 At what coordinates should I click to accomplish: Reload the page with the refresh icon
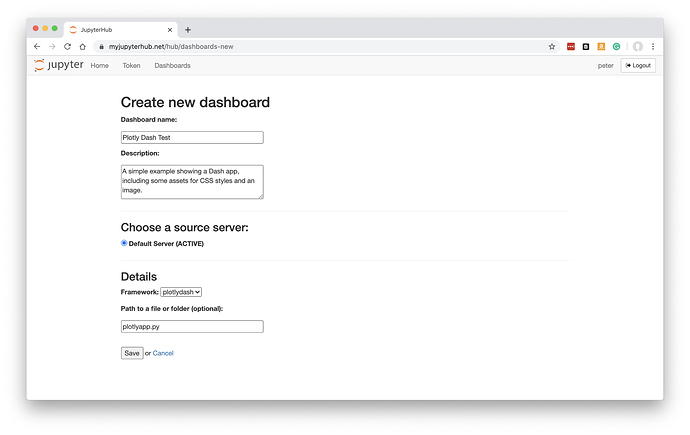click(x=67, y=47)
